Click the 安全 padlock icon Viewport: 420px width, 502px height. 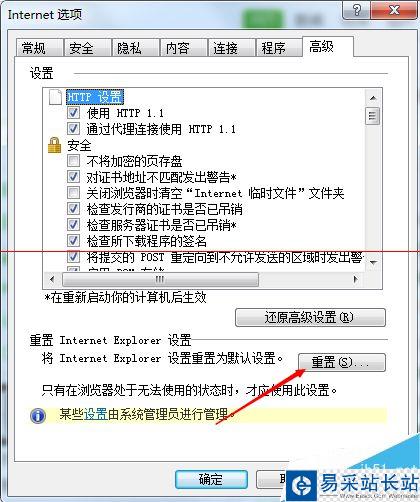pos(55,145)
